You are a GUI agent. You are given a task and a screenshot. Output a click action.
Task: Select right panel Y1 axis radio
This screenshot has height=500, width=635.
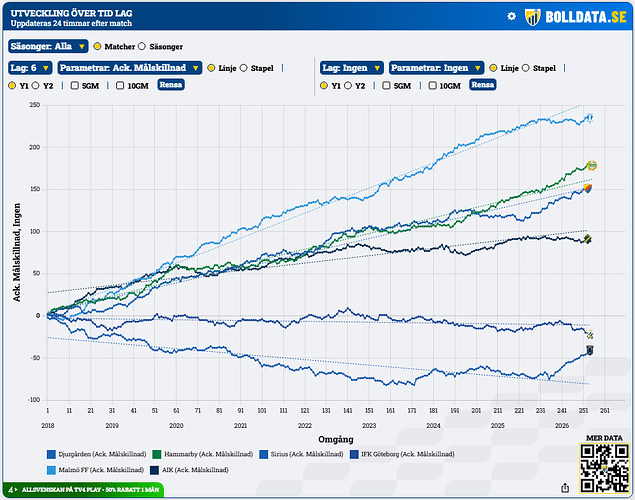(324, 85)
